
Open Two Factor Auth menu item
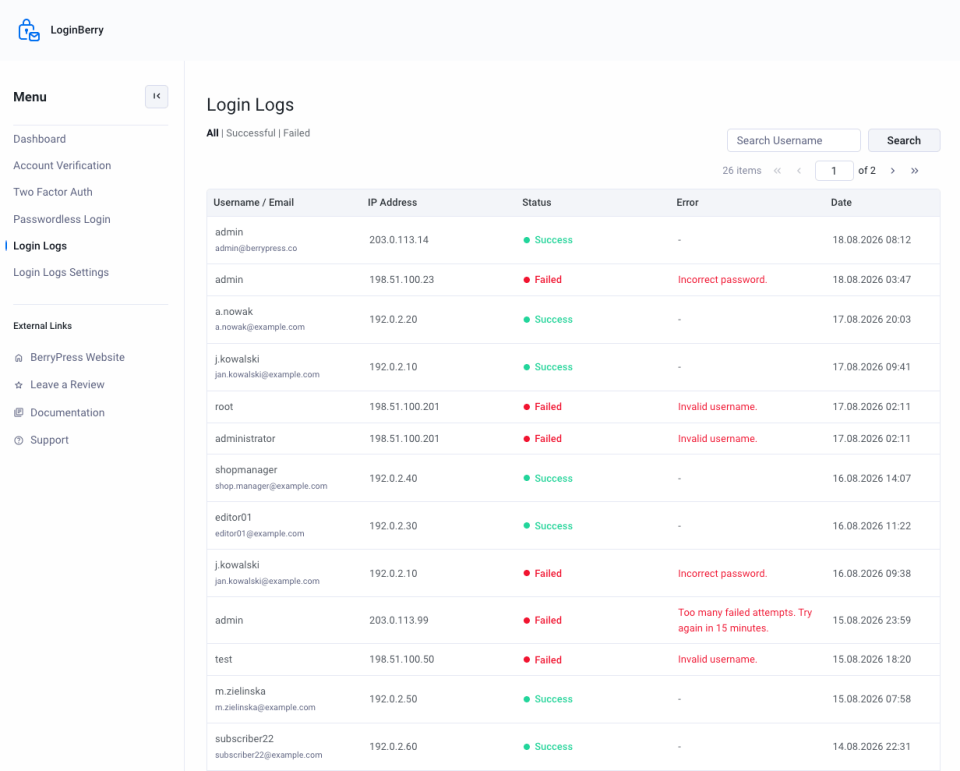pyautogui.click(x=53, y=192)
